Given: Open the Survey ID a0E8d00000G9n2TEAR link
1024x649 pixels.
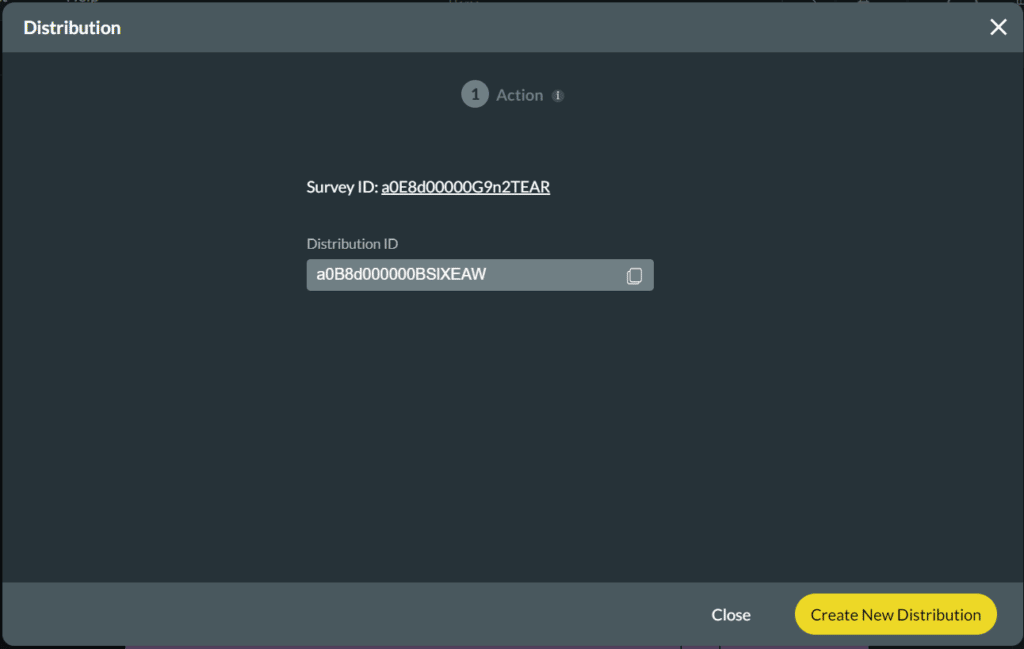Looking at the screenshot, I should click(x=465, y=187).
